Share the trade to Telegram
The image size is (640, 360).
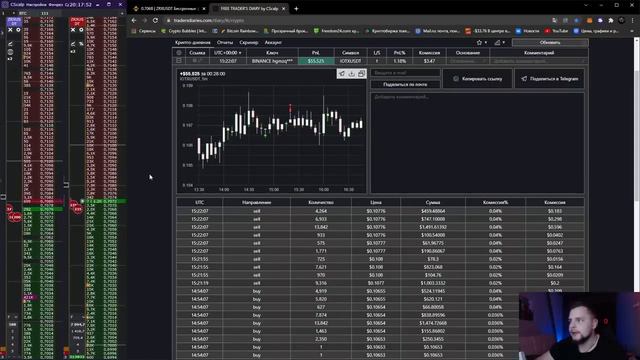coord(549,79)
